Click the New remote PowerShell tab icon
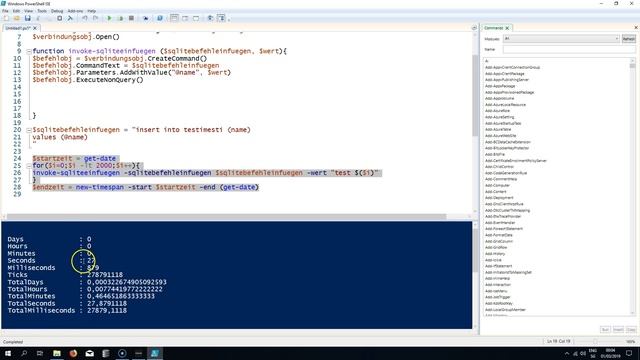Screen dimensions: 640x360 pos(146,18)
